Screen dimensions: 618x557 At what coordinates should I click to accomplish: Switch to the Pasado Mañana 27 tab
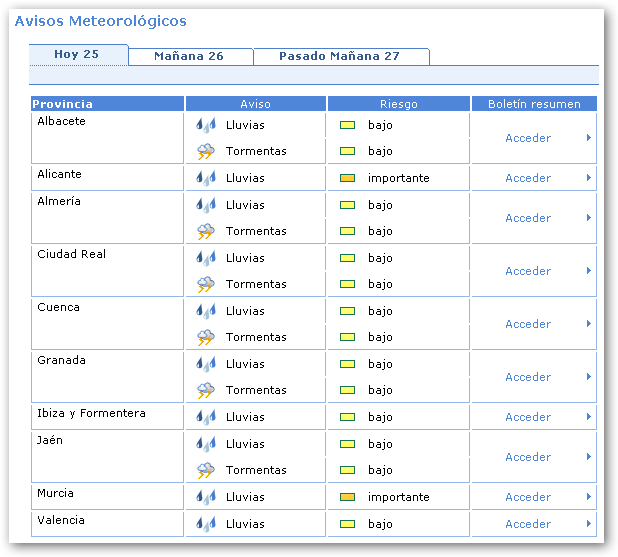[339, 56]
